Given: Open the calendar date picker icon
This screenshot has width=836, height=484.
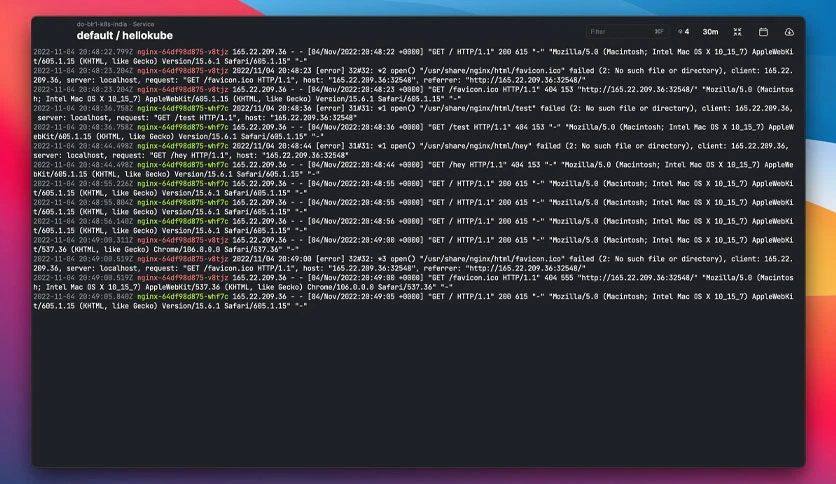Looking at the screenshot, I should pos(763,32).
